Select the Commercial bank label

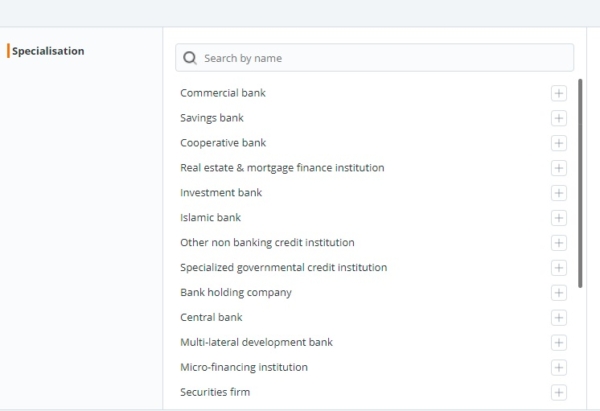point(222,93)
